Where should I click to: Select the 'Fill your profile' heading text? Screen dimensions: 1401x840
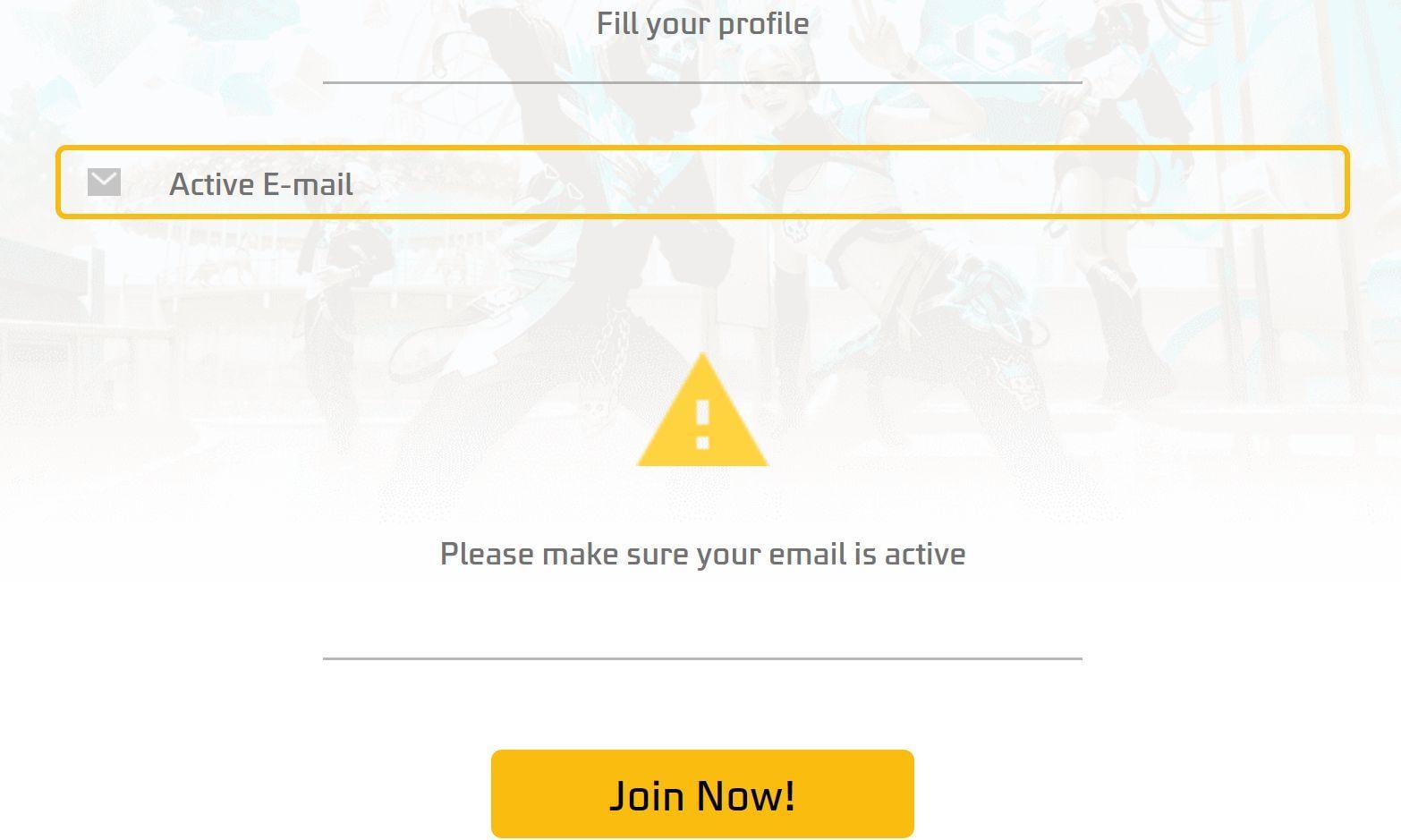(702, 23)
